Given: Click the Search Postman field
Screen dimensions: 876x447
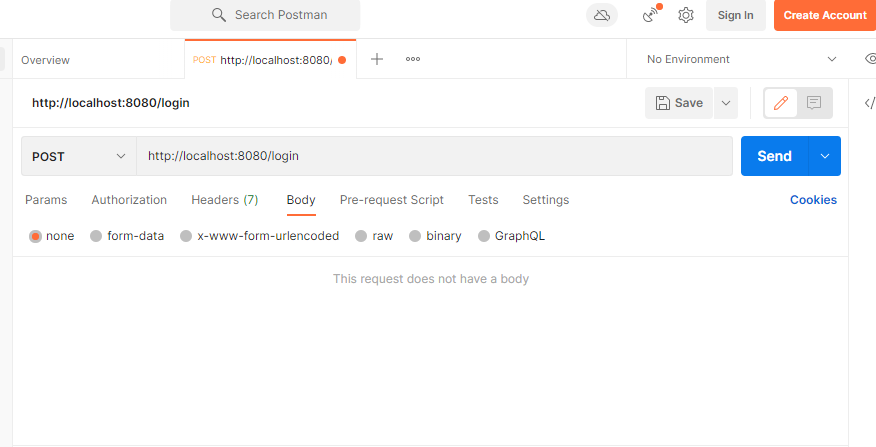Looking at the screenshot, I should pos(265,15).
